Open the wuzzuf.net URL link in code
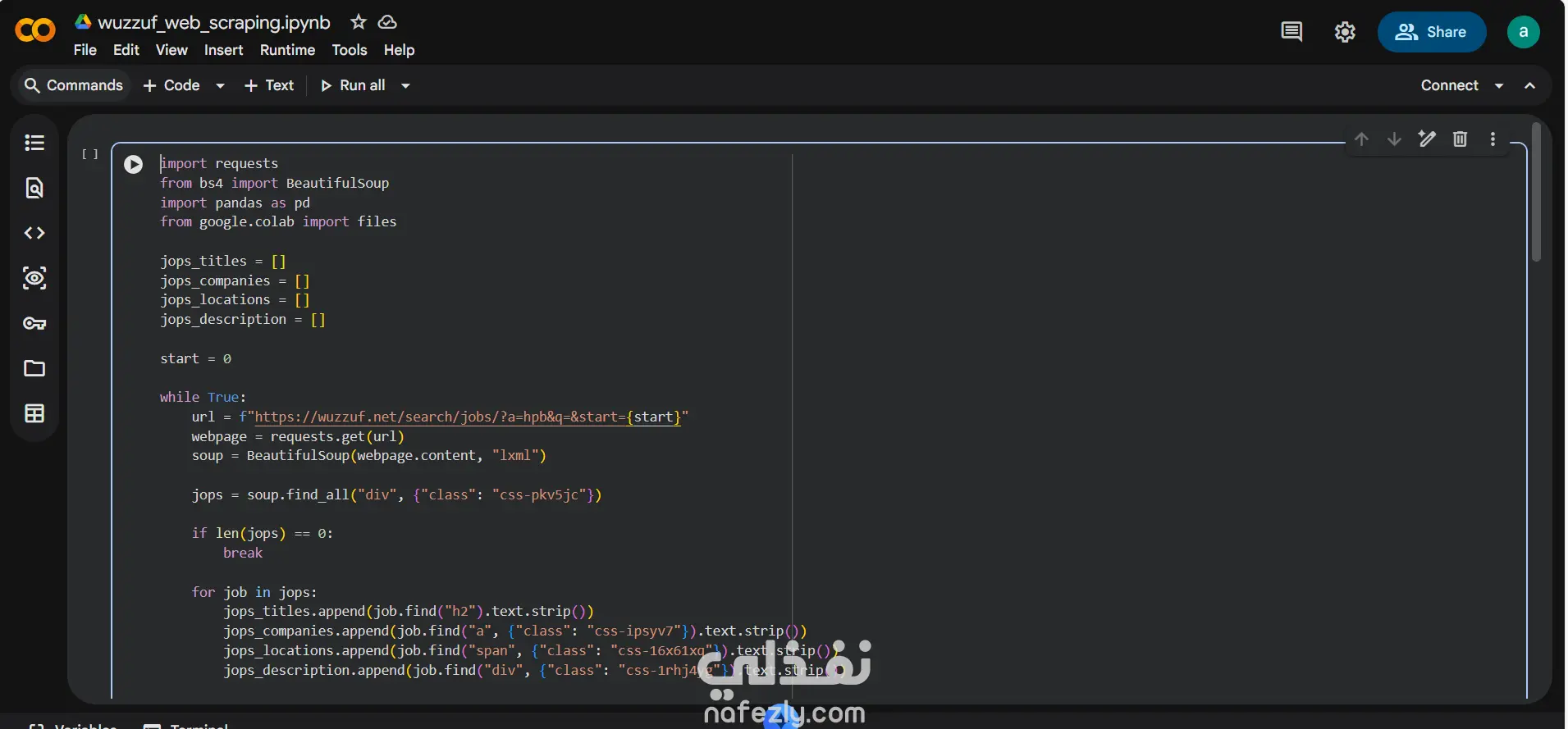 click(468, 417)
